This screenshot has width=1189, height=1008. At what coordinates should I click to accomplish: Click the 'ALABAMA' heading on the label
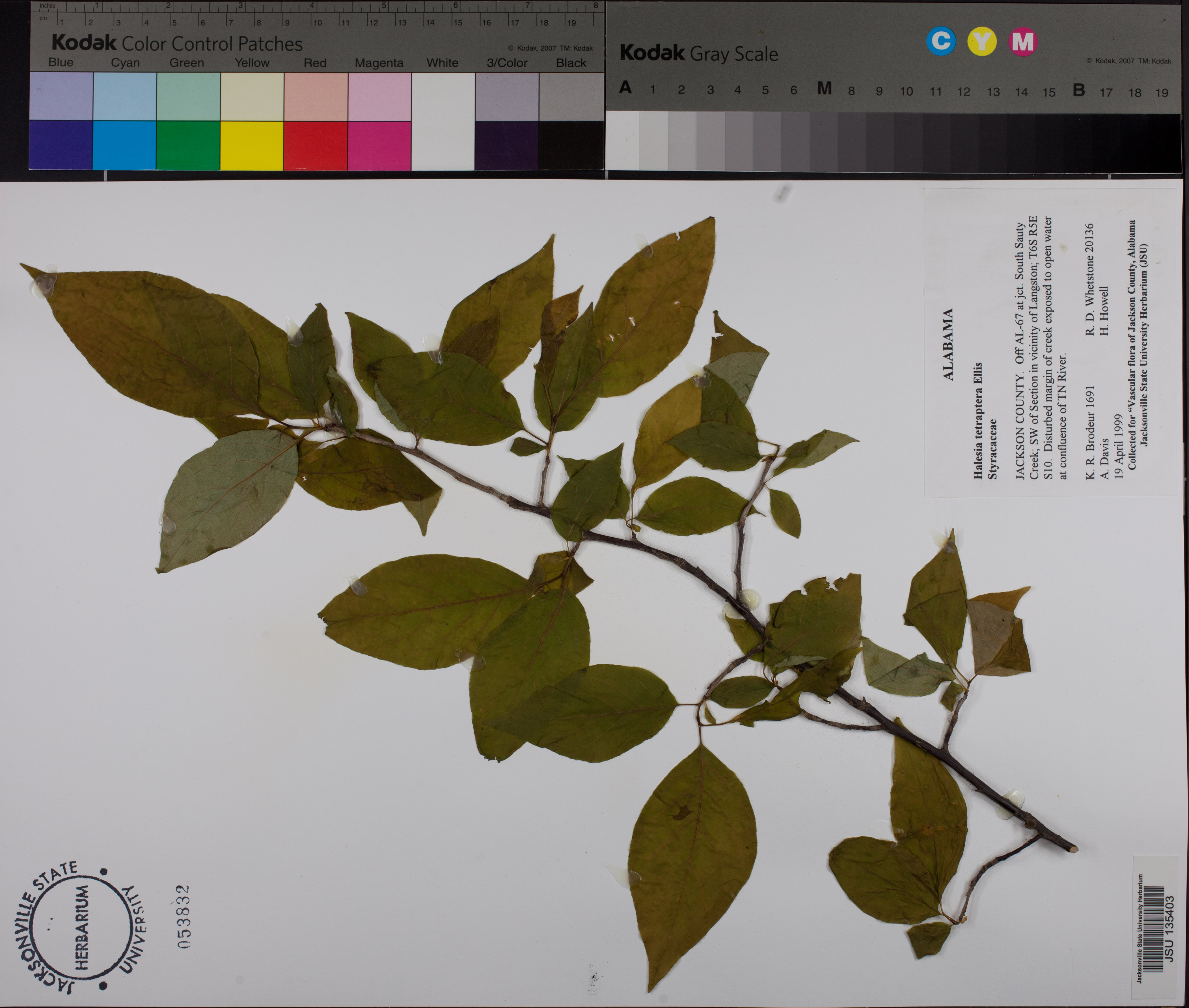[948, 344]
